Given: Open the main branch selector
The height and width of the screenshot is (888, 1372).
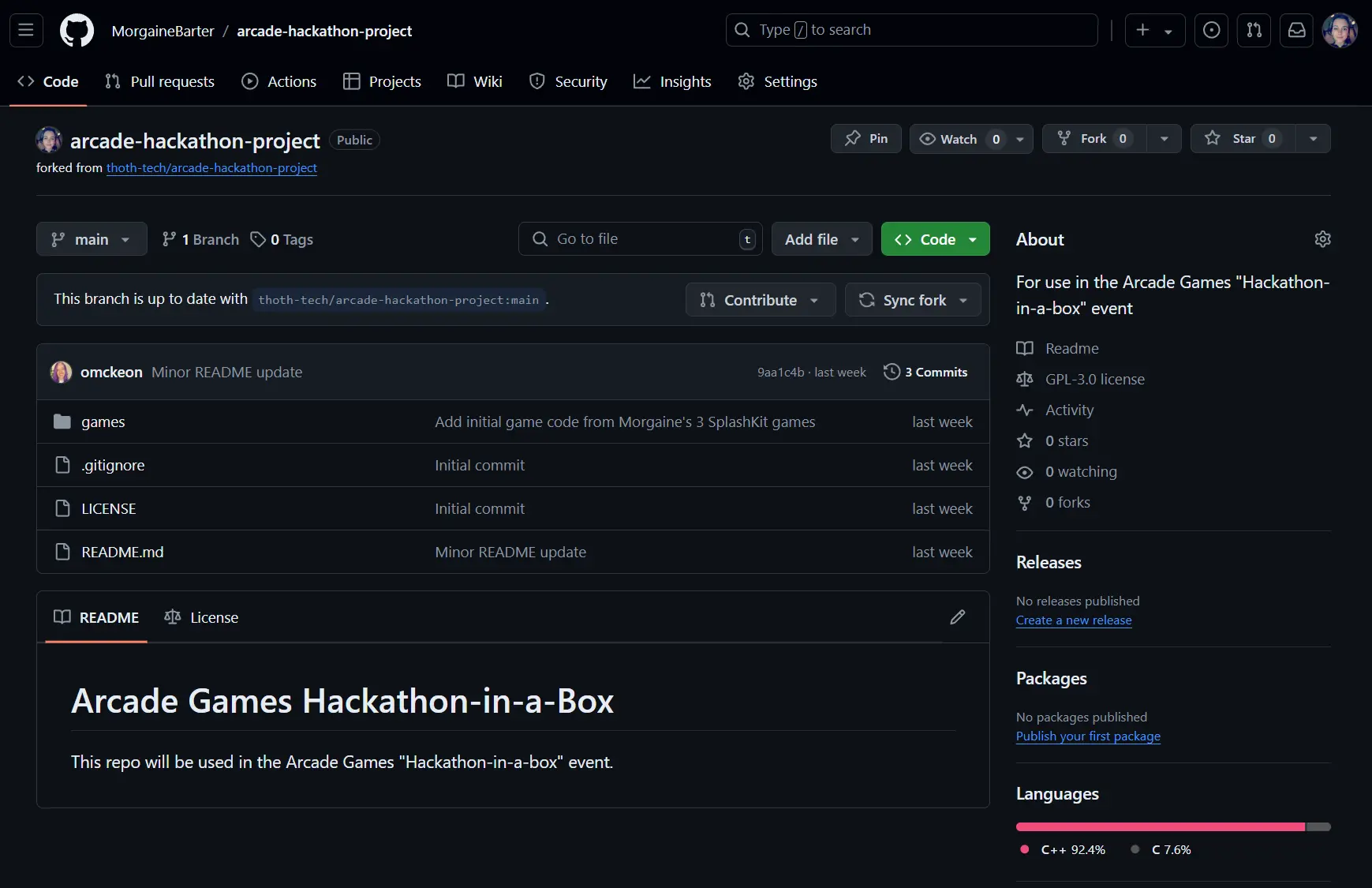Looking at the screenshot, I should coord(92,239).
